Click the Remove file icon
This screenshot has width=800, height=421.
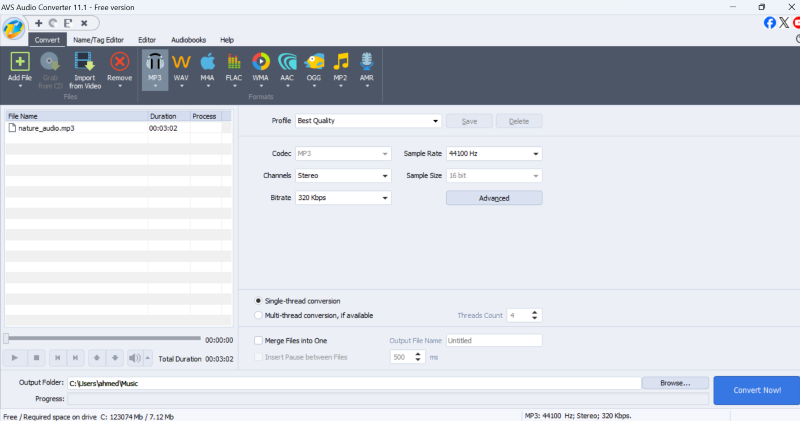click(x=119, y=63)
